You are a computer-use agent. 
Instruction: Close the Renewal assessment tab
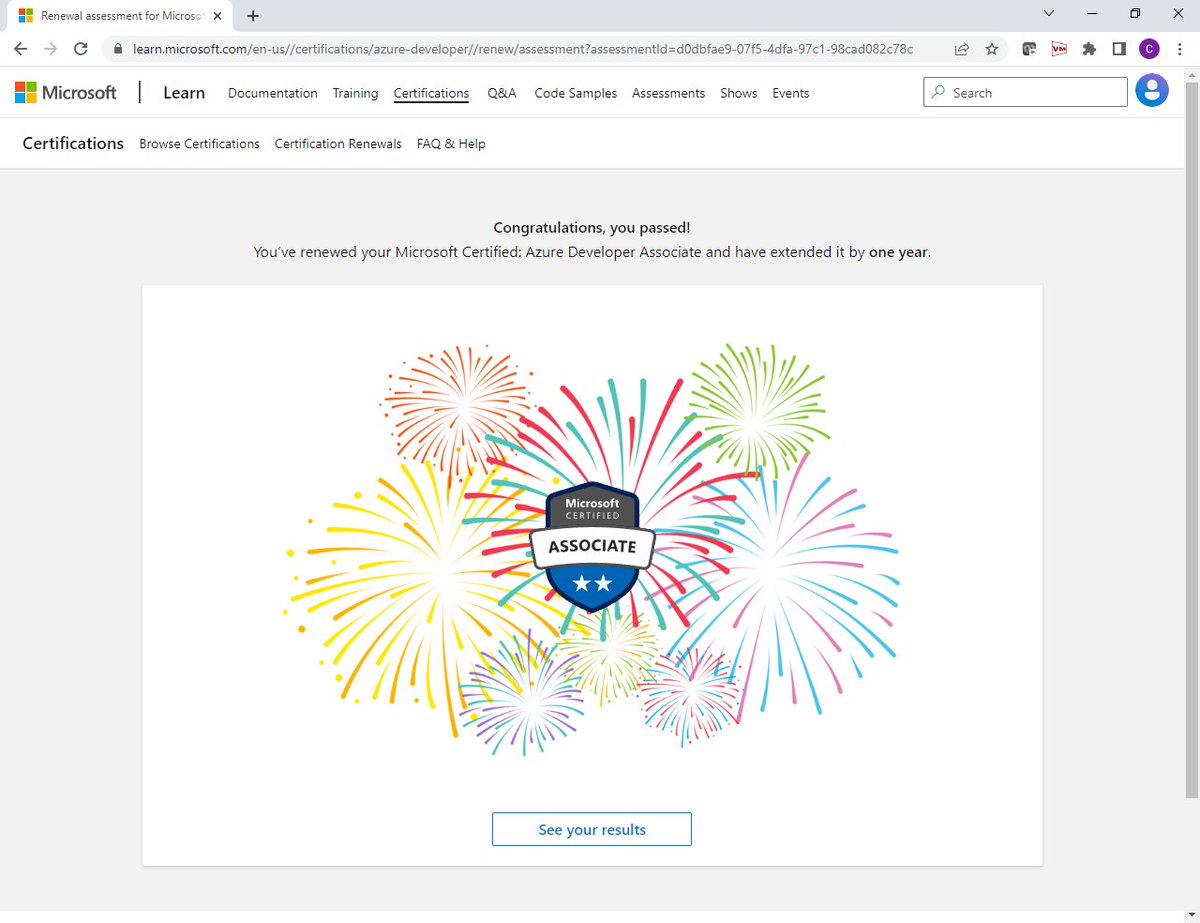click(x=217, y=16)
